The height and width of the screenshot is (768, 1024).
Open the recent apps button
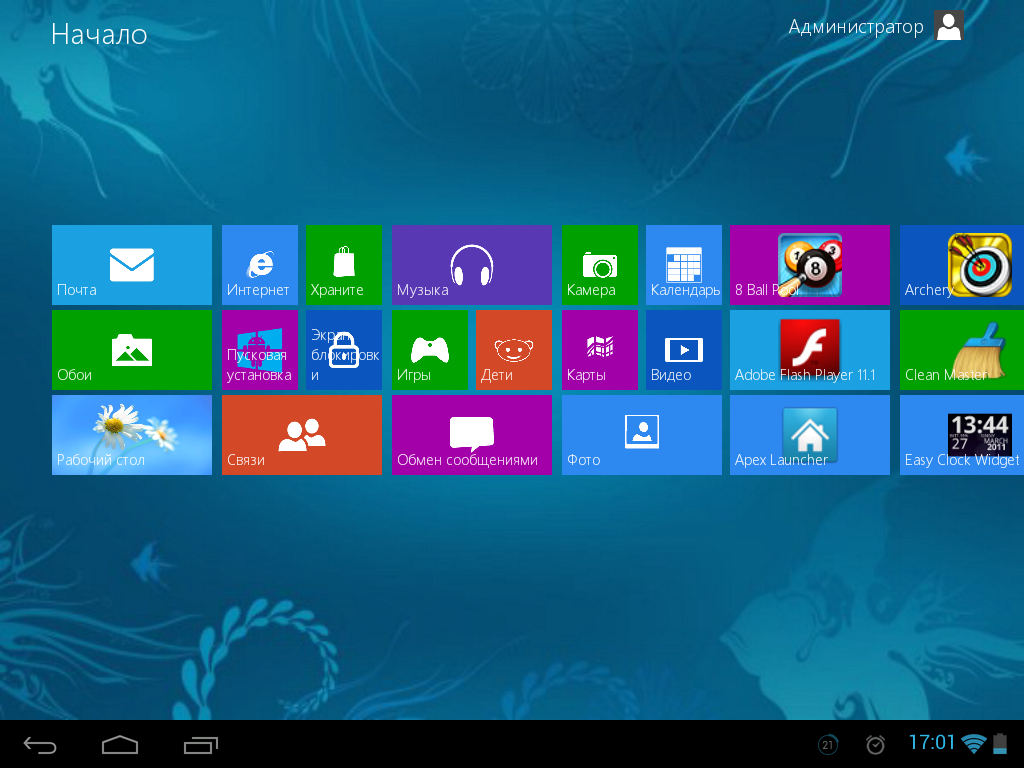tap(200, 744)
